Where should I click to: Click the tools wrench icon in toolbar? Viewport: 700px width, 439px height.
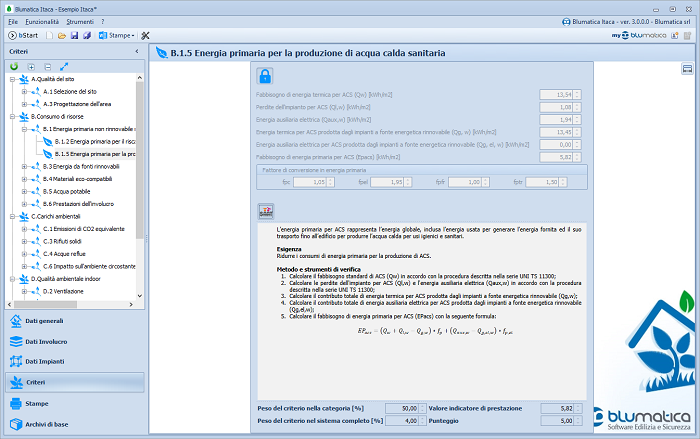pos(145,35)
